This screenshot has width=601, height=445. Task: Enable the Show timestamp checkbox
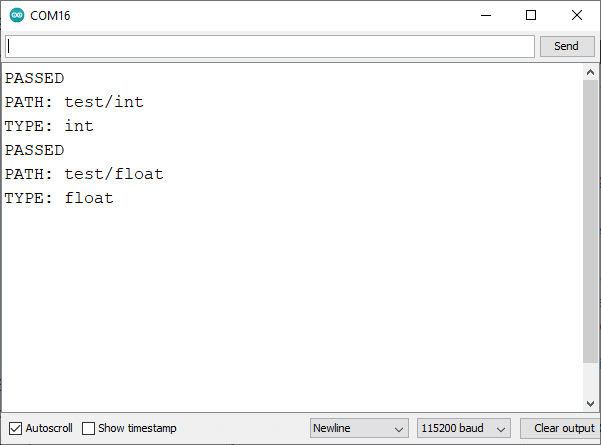pos(89,428)
